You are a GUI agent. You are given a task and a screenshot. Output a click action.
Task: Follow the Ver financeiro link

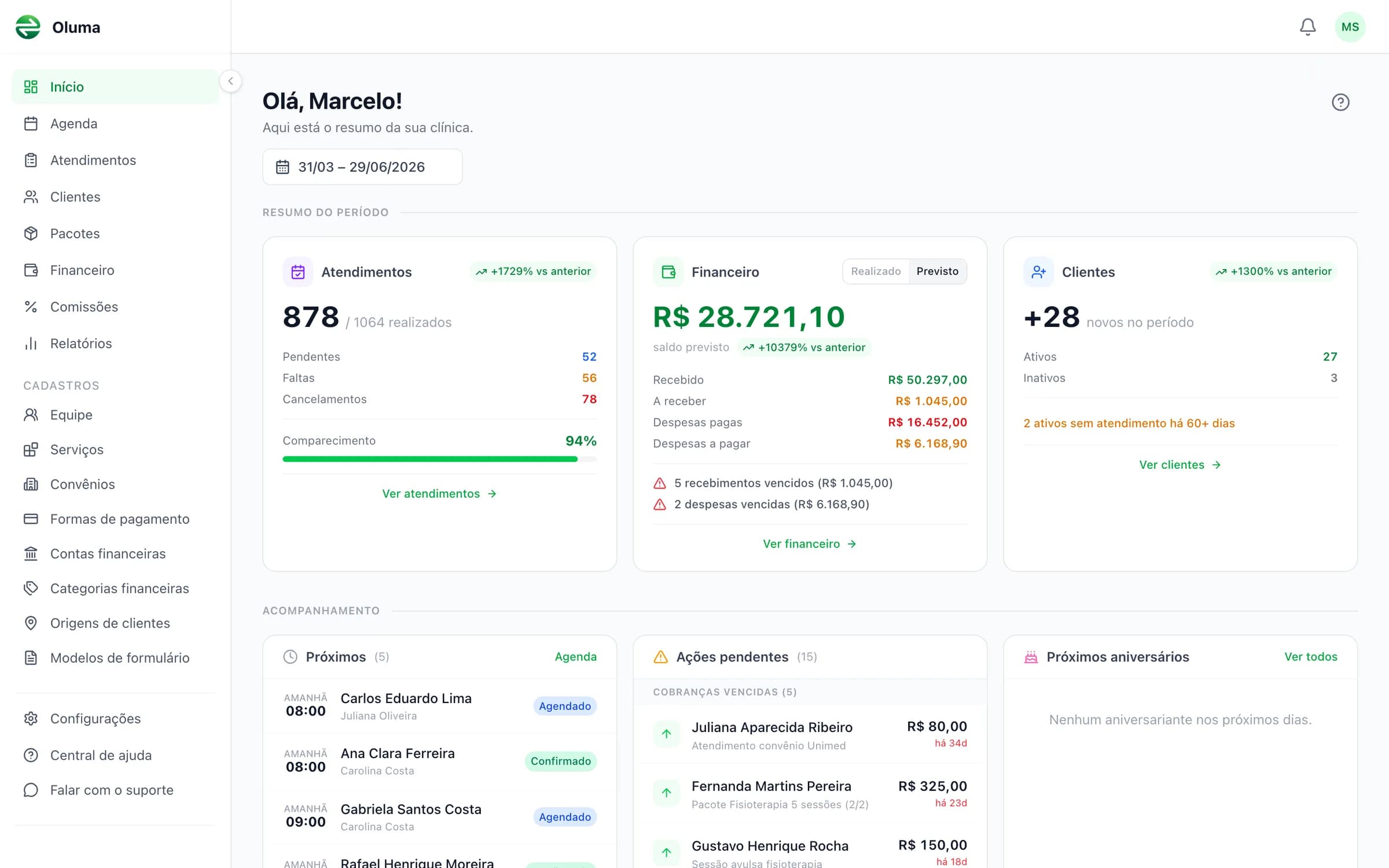[810, 544]
